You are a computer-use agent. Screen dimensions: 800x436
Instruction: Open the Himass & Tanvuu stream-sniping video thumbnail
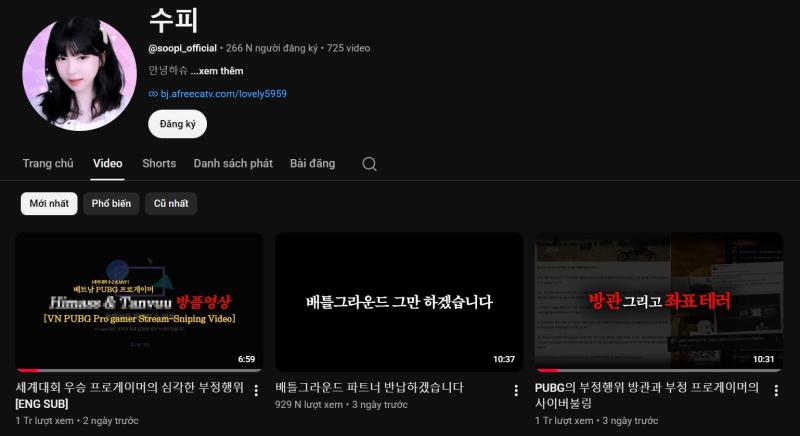139,302
